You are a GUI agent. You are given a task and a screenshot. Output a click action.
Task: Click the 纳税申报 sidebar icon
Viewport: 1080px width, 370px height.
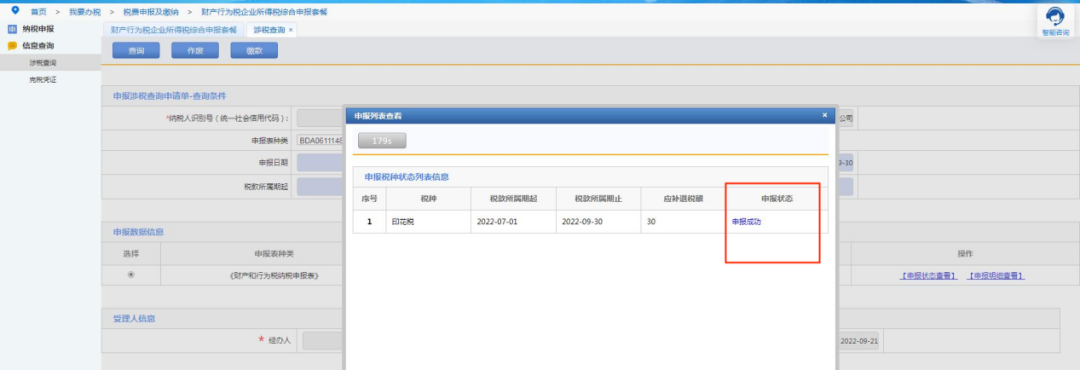[x=12, y=29]
